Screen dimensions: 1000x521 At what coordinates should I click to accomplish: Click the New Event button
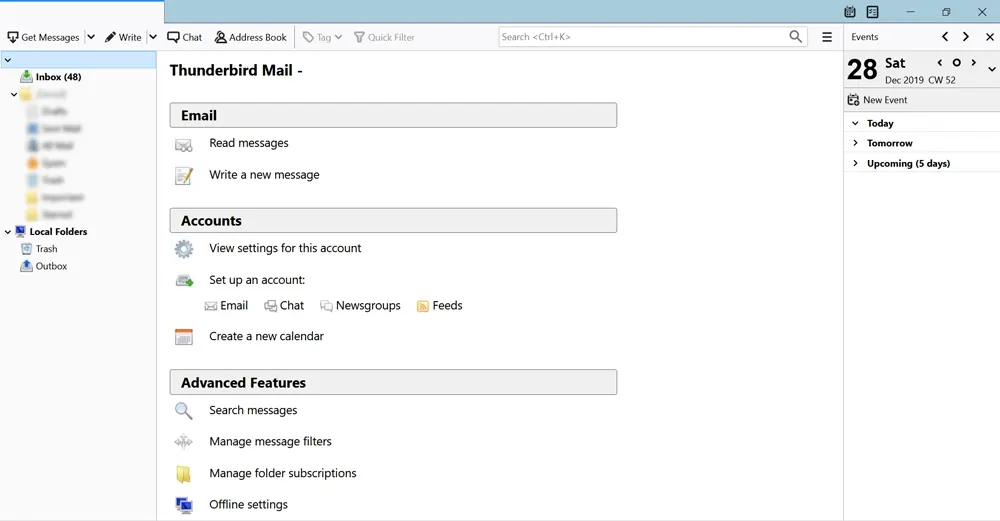coord(877,100)
